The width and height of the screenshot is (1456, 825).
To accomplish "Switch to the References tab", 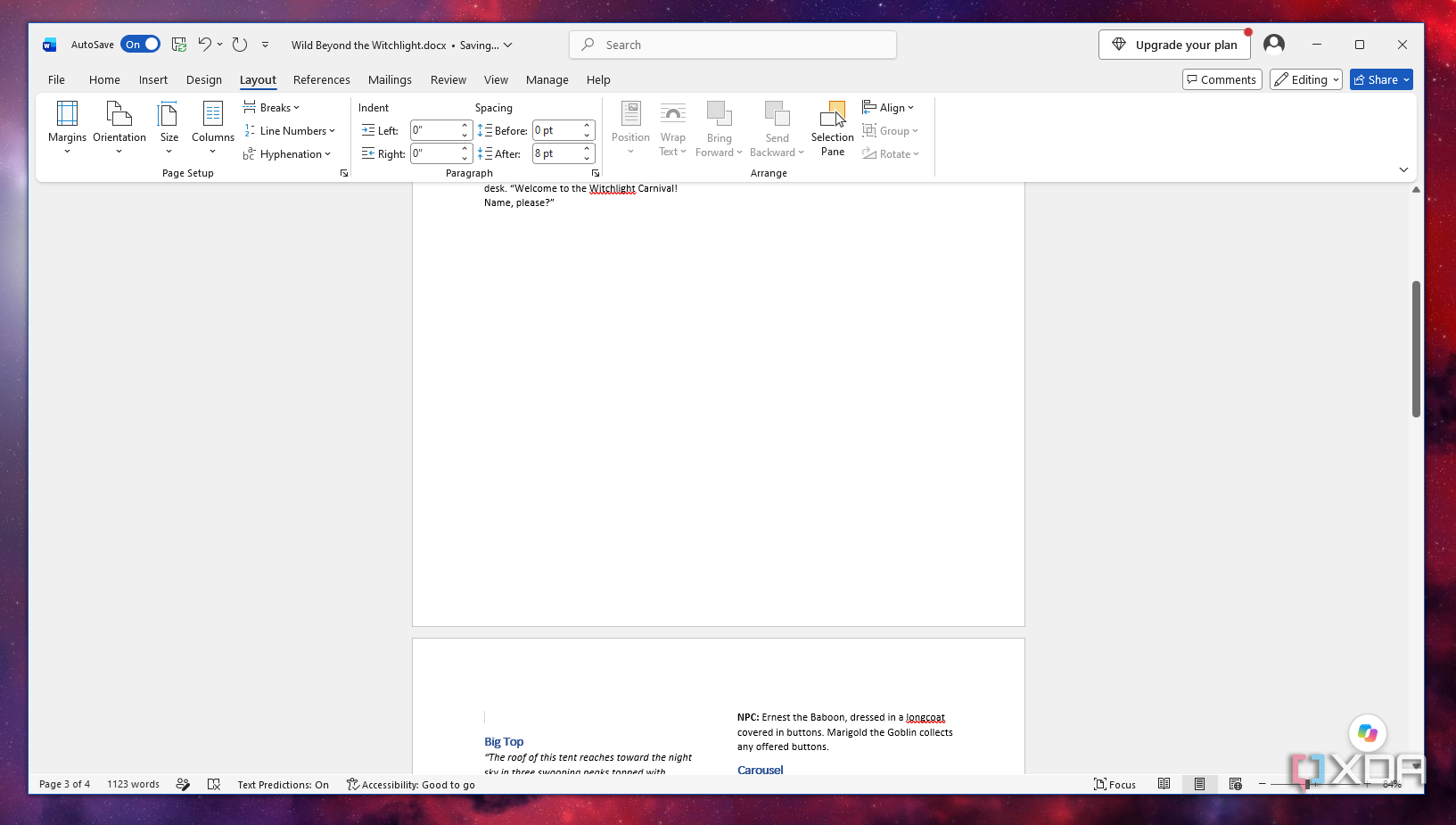I will coord(322,79).
